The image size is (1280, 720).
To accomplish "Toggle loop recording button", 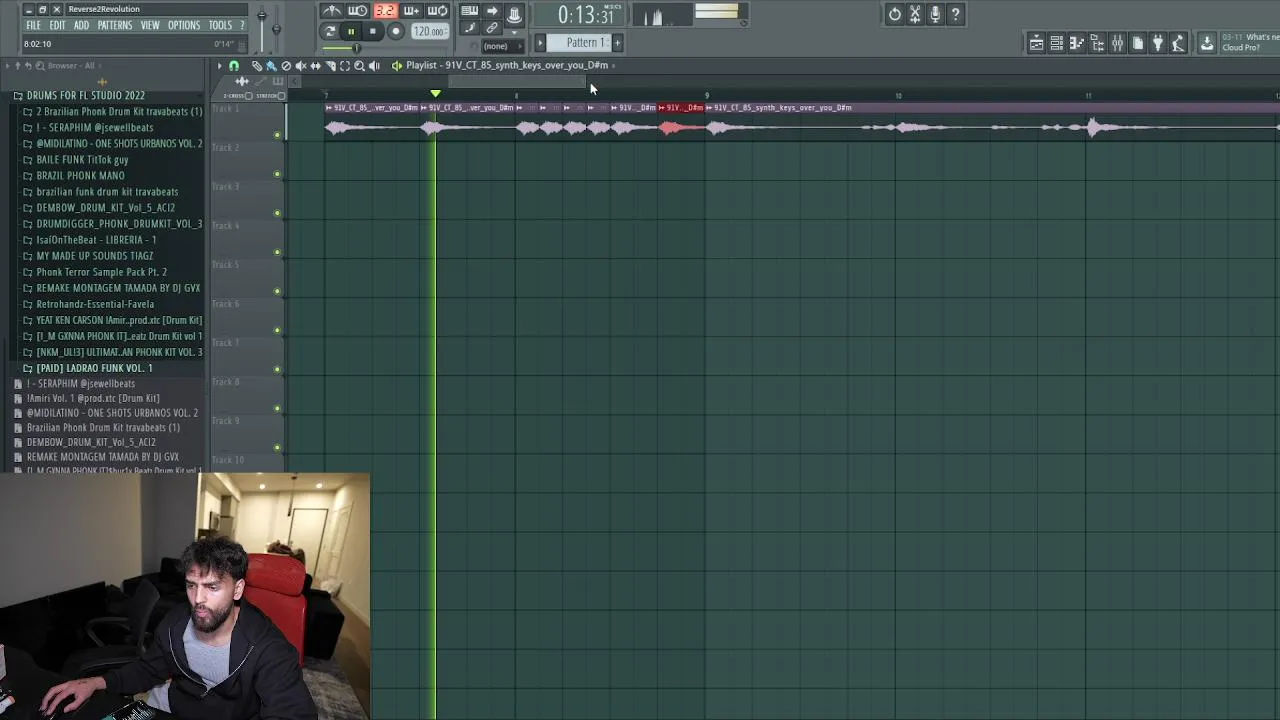I will point(437,12).
